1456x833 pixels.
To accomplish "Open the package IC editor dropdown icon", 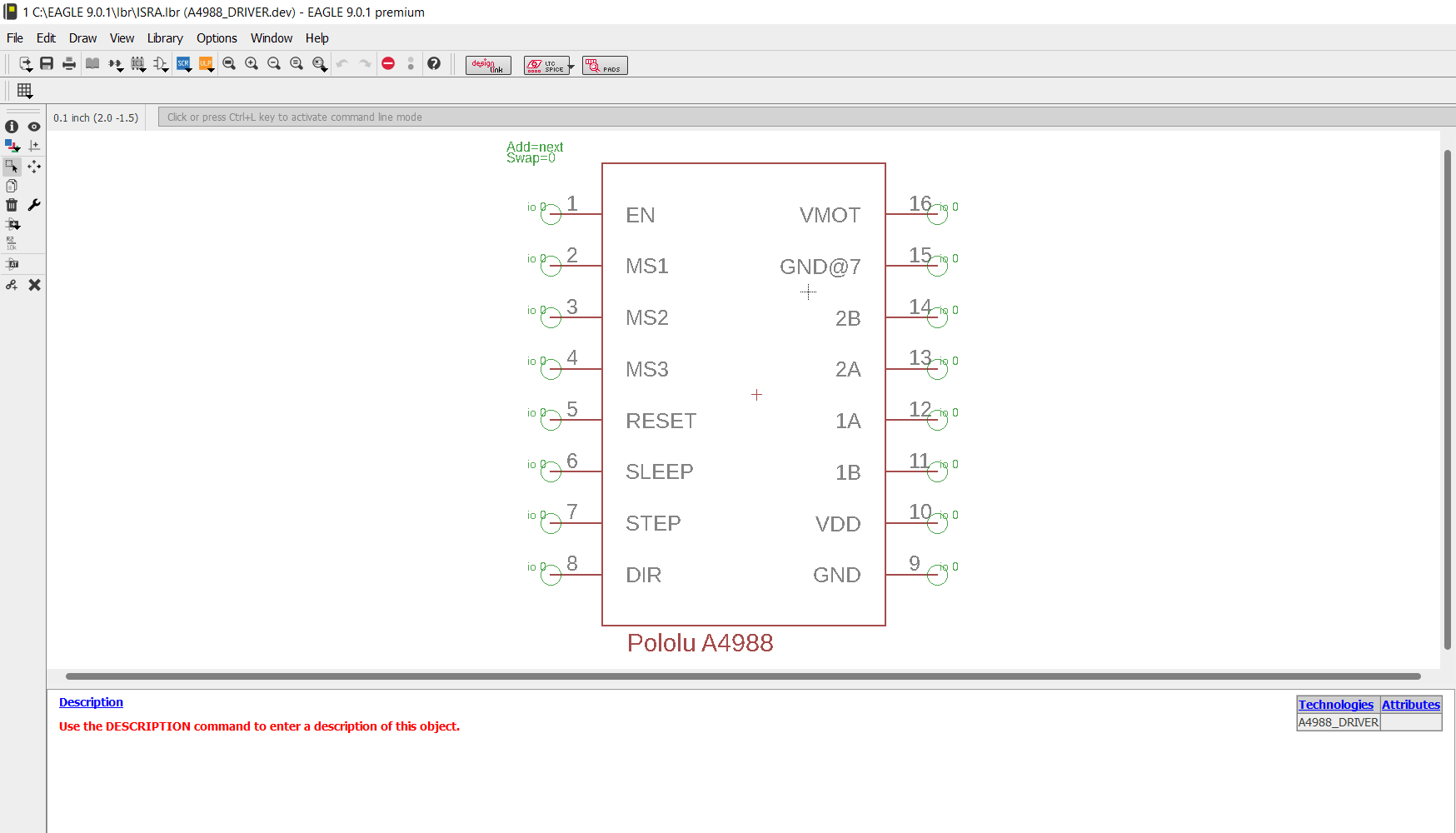I will point(138,64).
